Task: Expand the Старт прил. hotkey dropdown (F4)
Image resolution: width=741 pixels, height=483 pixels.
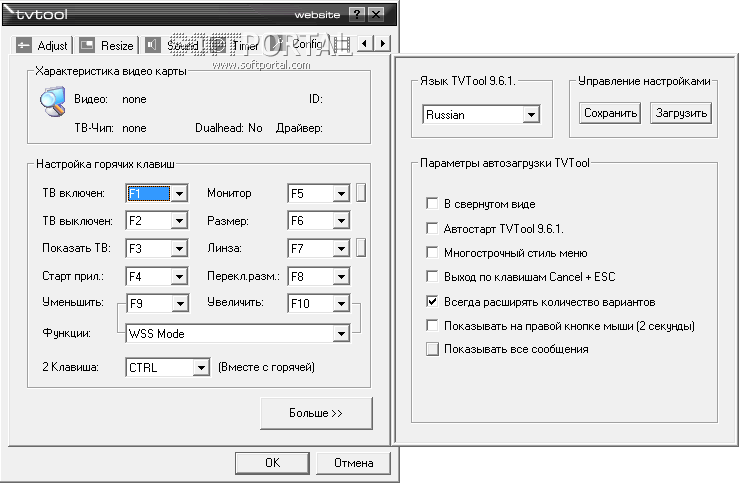Action: [x=180, y=276]
